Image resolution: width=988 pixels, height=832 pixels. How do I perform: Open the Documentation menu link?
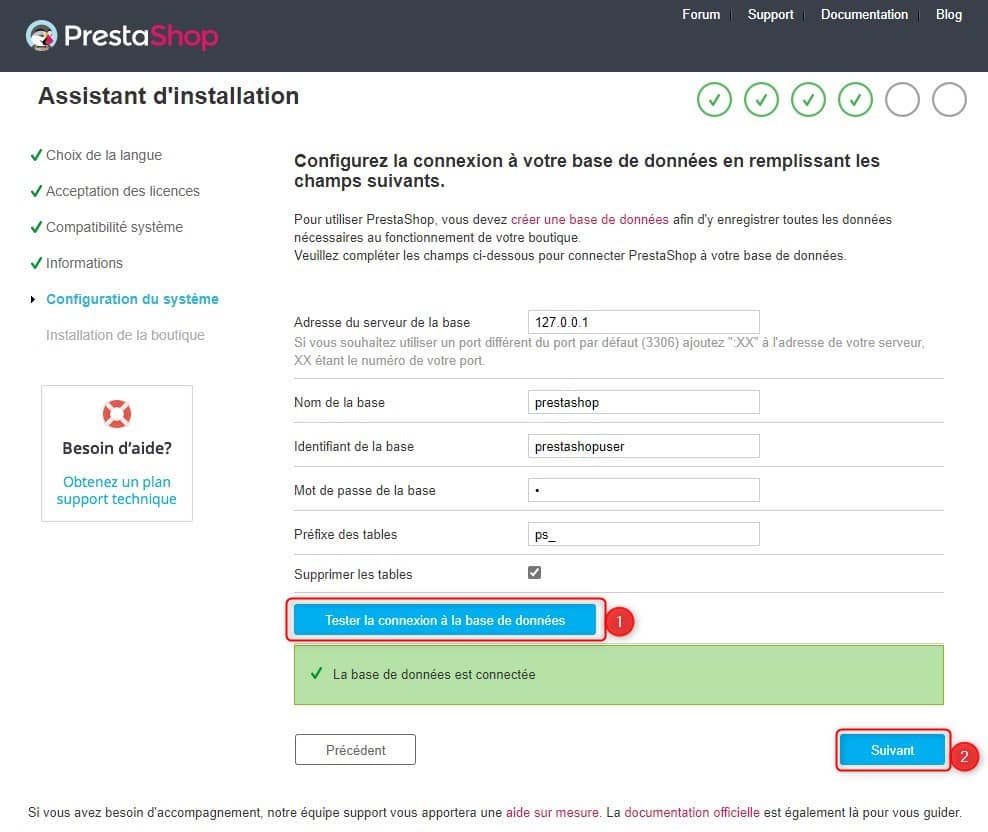point(864,14)
